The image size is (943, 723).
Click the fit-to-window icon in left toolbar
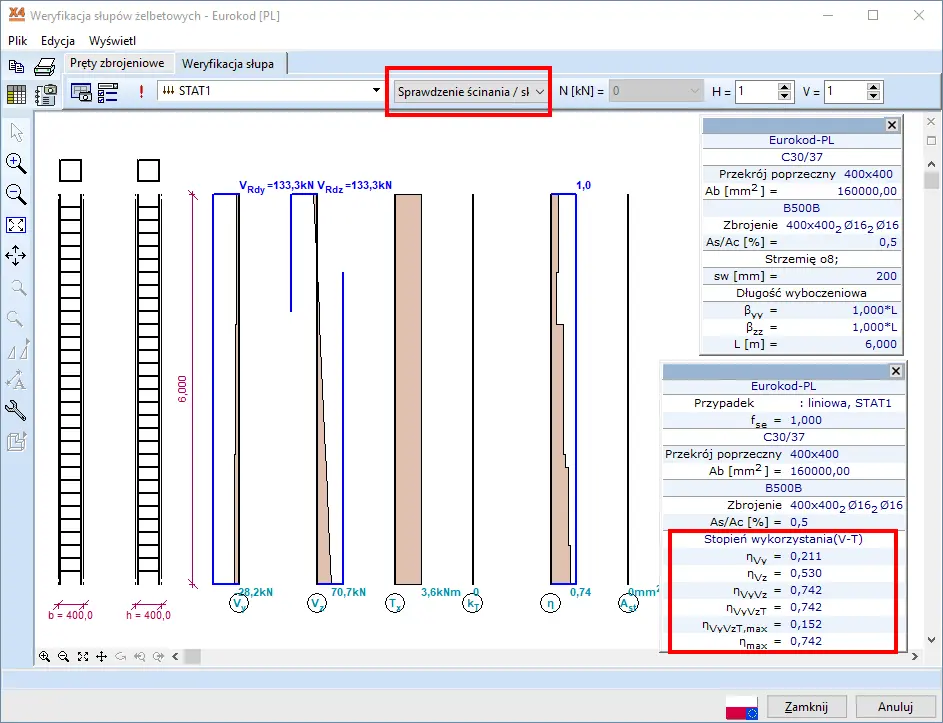[16, 225]
